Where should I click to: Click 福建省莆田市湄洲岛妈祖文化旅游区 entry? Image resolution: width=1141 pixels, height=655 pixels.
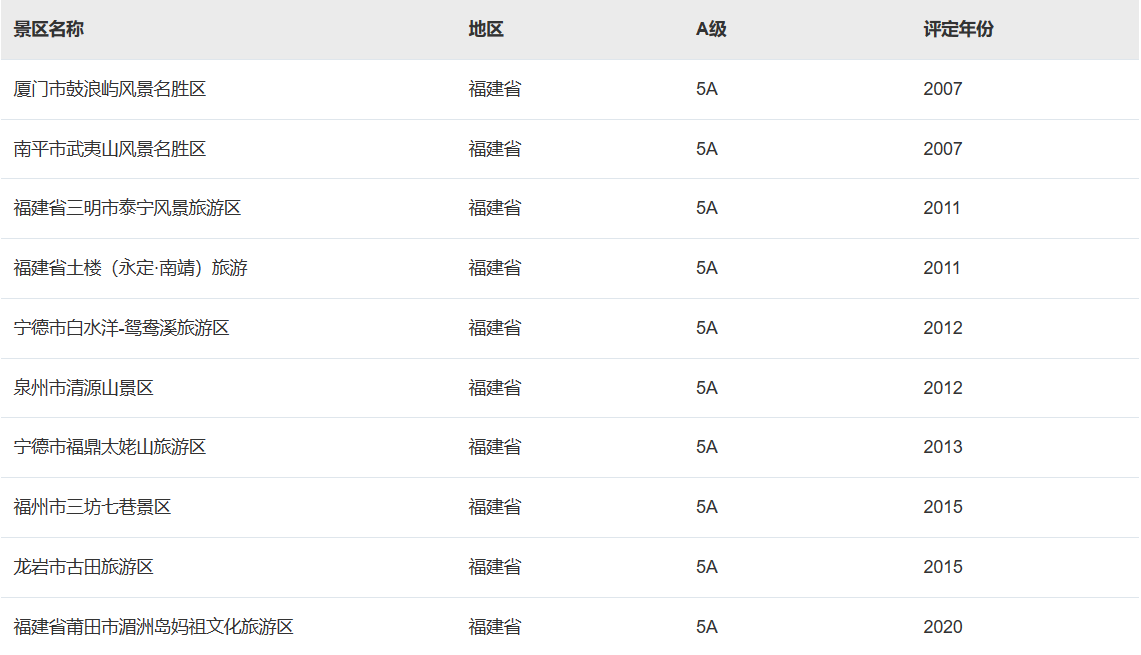point(153,627)
